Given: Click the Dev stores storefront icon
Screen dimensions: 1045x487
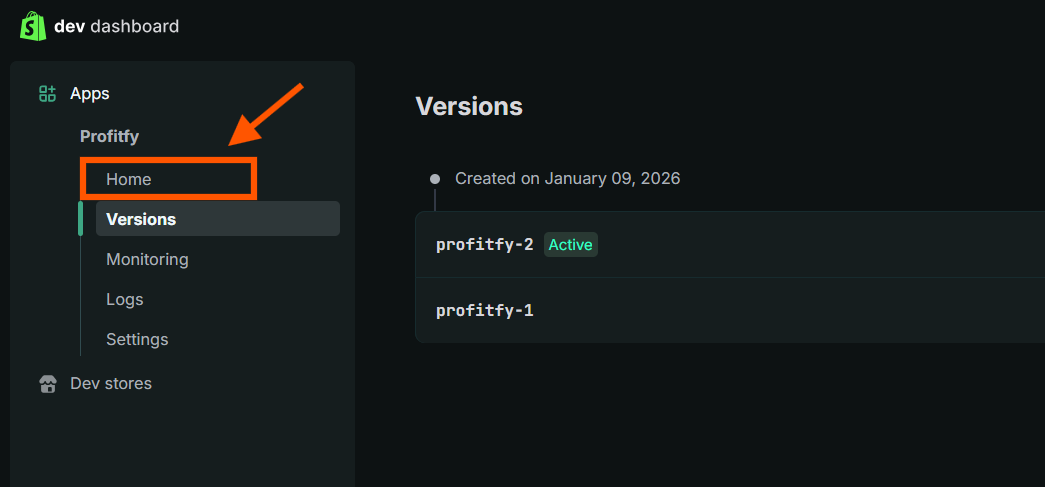Looking at the screenshot, I should (x=47, y=384).
